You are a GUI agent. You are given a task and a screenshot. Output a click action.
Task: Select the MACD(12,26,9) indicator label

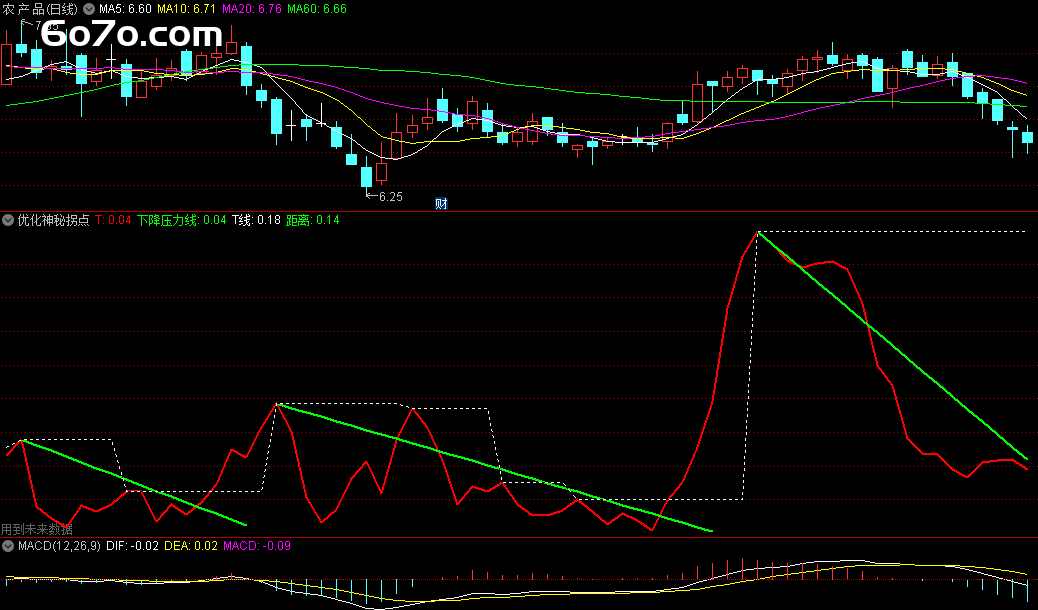(x=60, y=546)
